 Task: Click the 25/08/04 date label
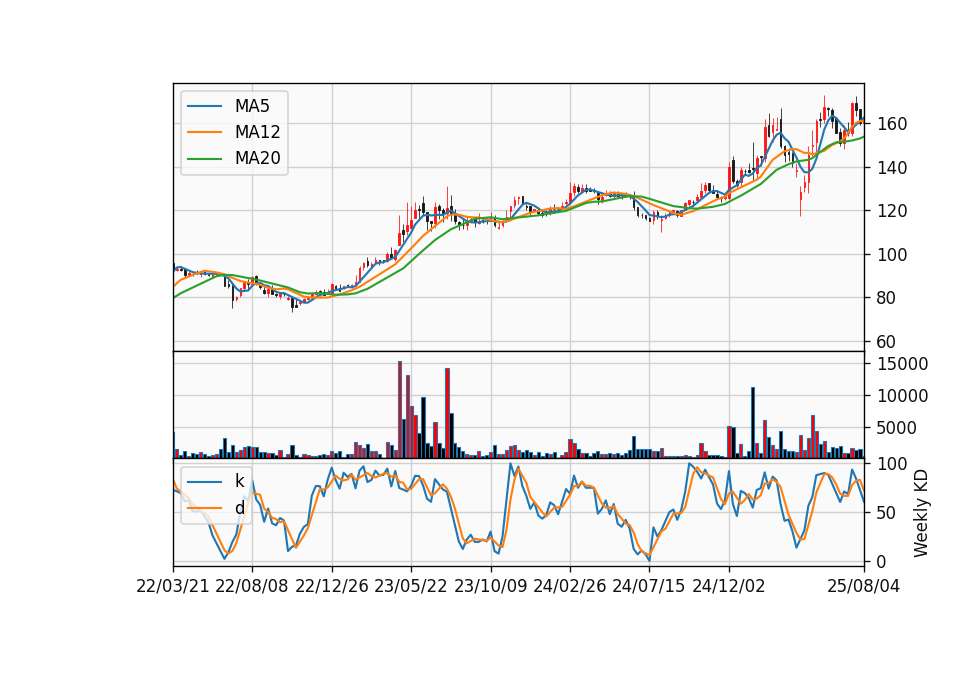pos(863,586)
